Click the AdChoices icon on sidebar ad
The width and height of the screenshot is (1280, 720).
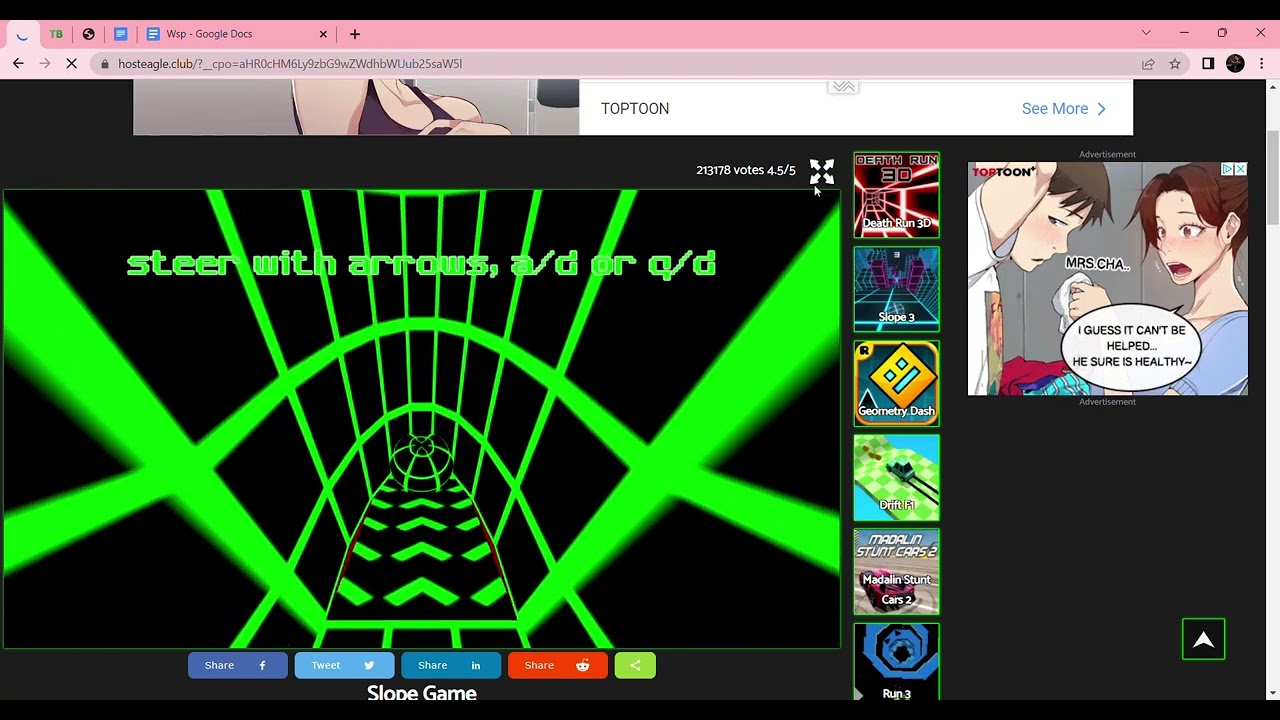[x=1227, y=169]
